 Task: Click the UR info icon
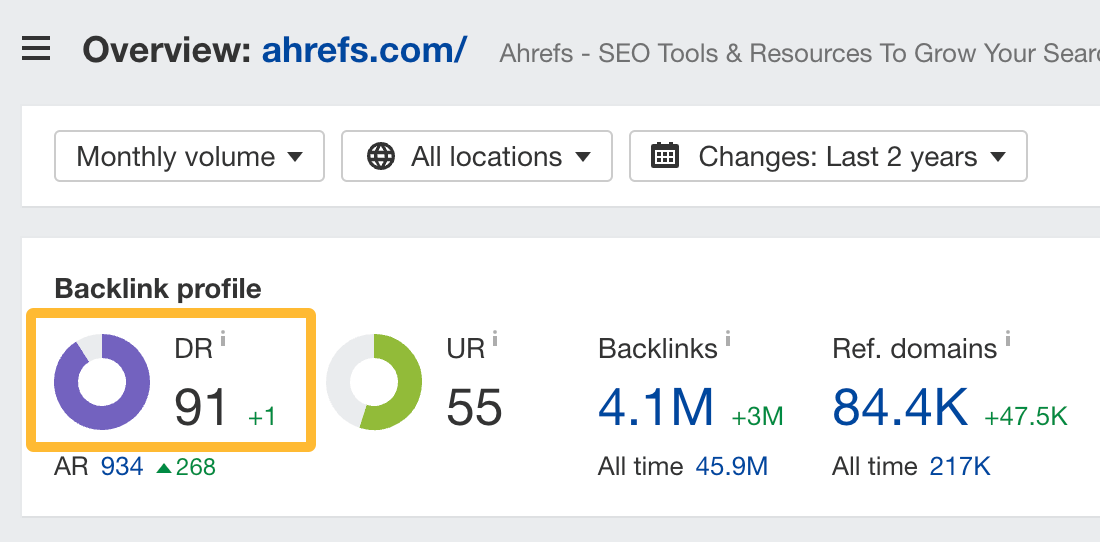(x=495, y=340)
